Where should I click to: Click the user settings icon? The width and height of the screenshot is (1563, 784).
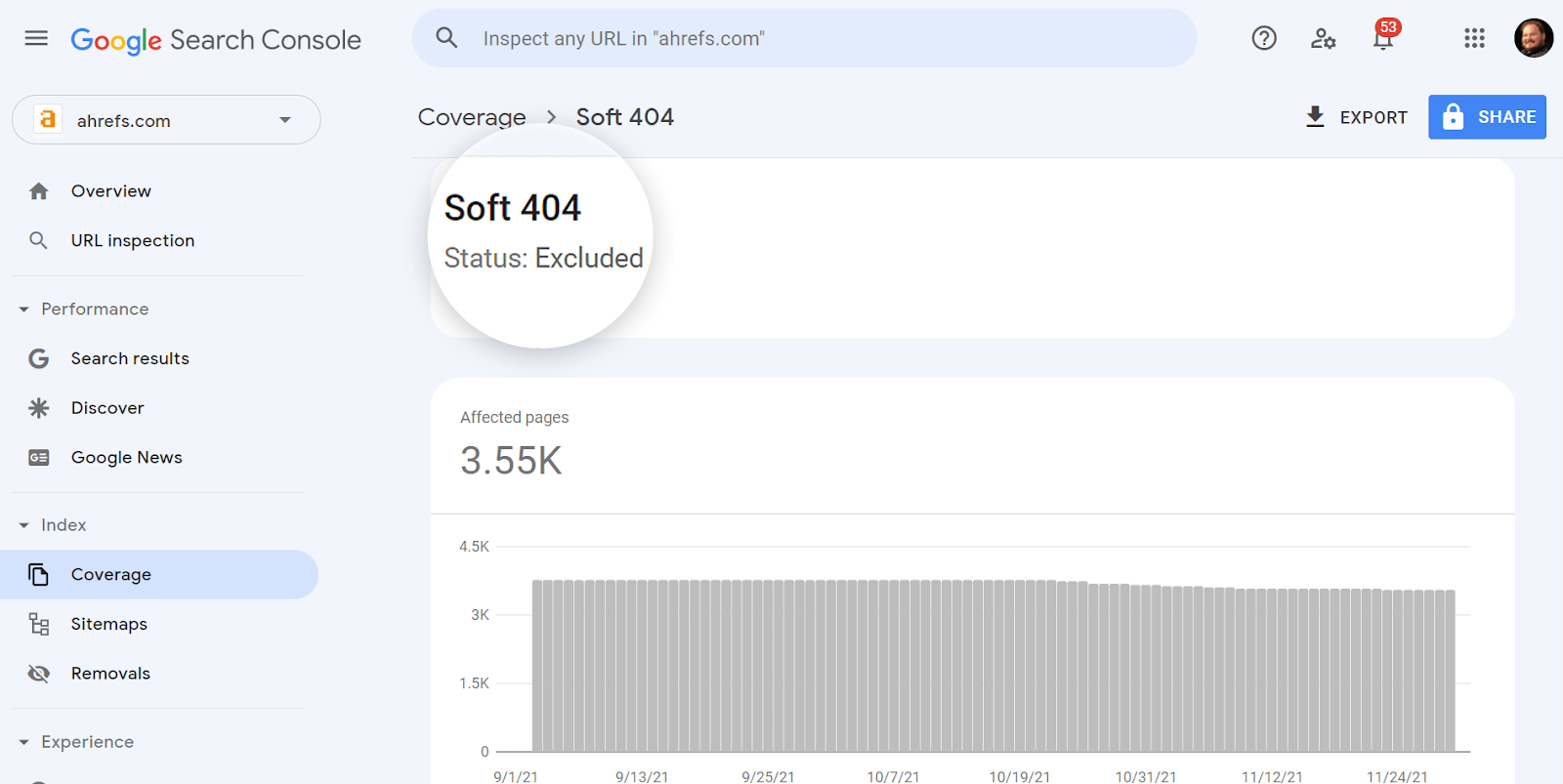[1323, 39]
